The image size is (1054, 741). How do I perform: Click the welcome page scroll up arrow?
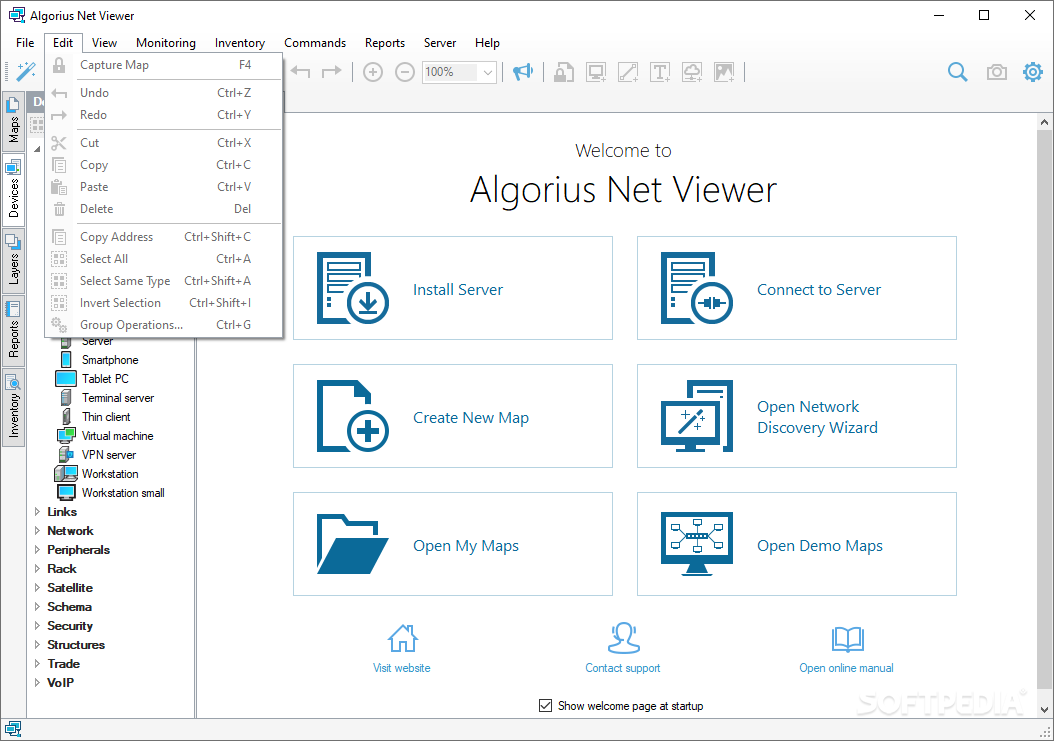click(x=1044, y=122)
